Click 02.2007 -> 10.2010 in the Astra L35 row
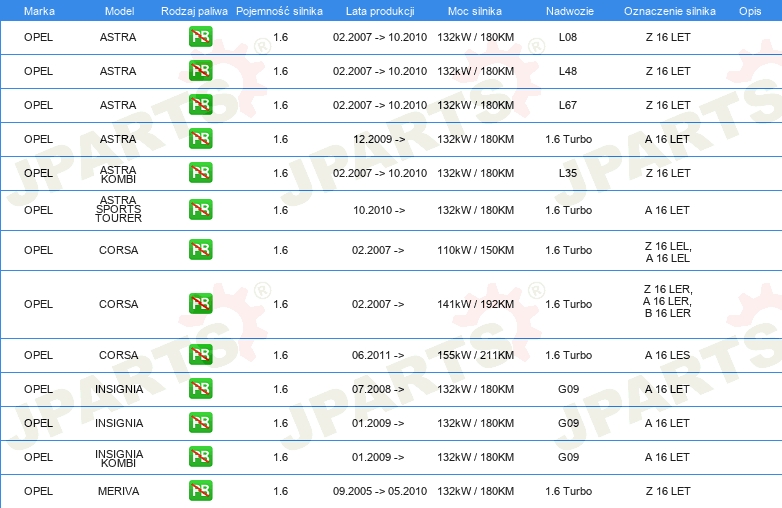Screen dimensions: 782x508 pos(380,173)
